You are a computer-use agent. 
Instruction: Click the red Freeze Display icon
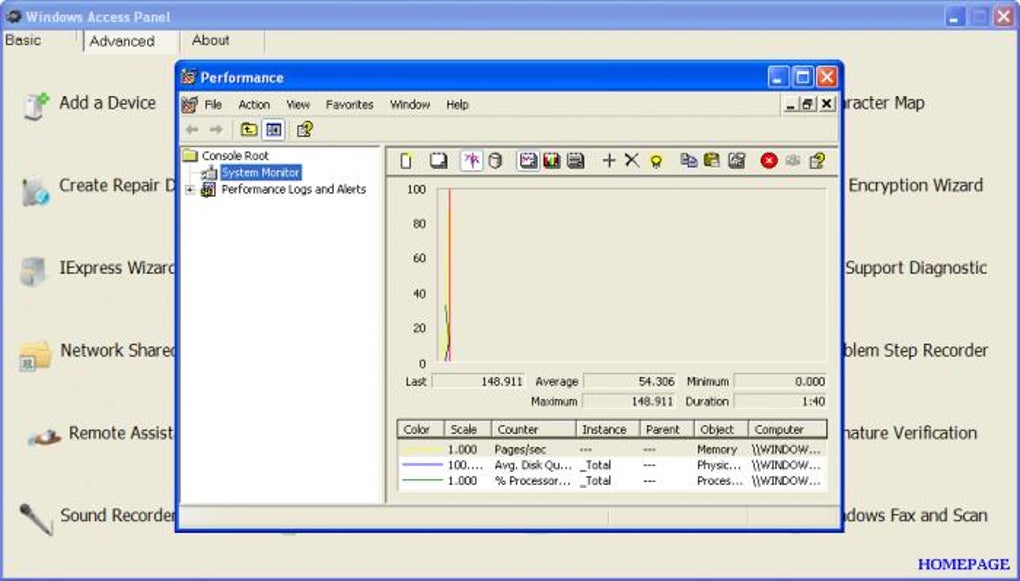(x=768, y=161)
